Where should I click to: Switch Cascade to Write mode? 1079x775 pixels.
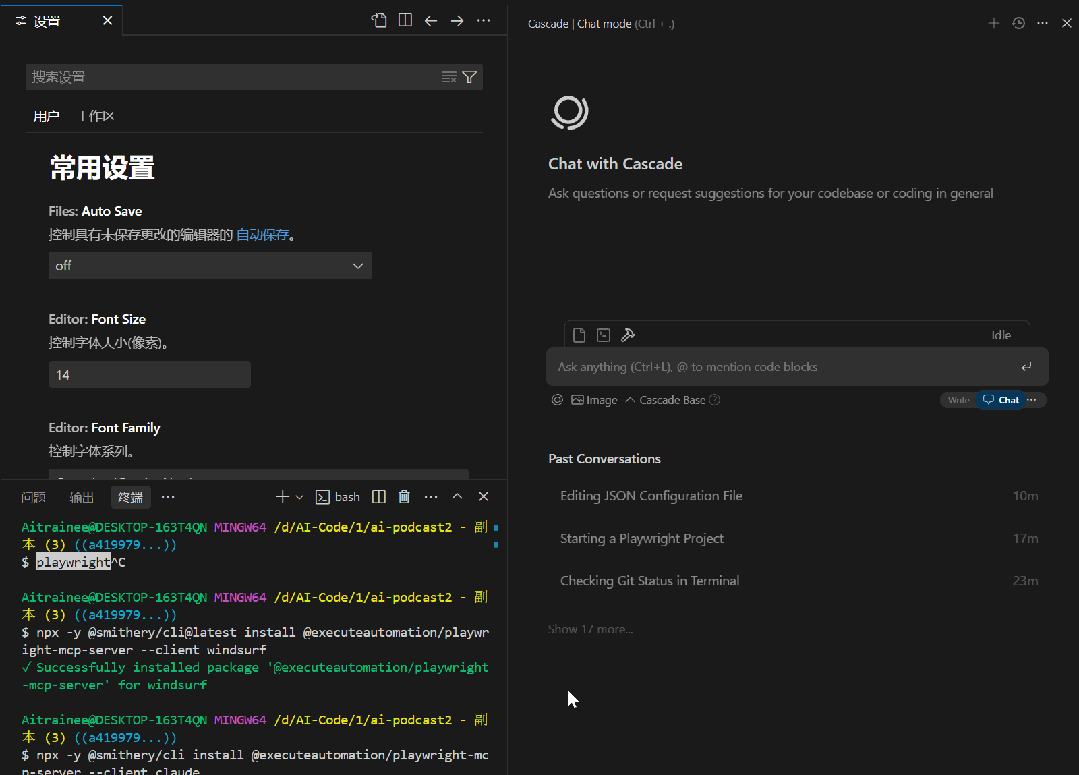[958, 400]
